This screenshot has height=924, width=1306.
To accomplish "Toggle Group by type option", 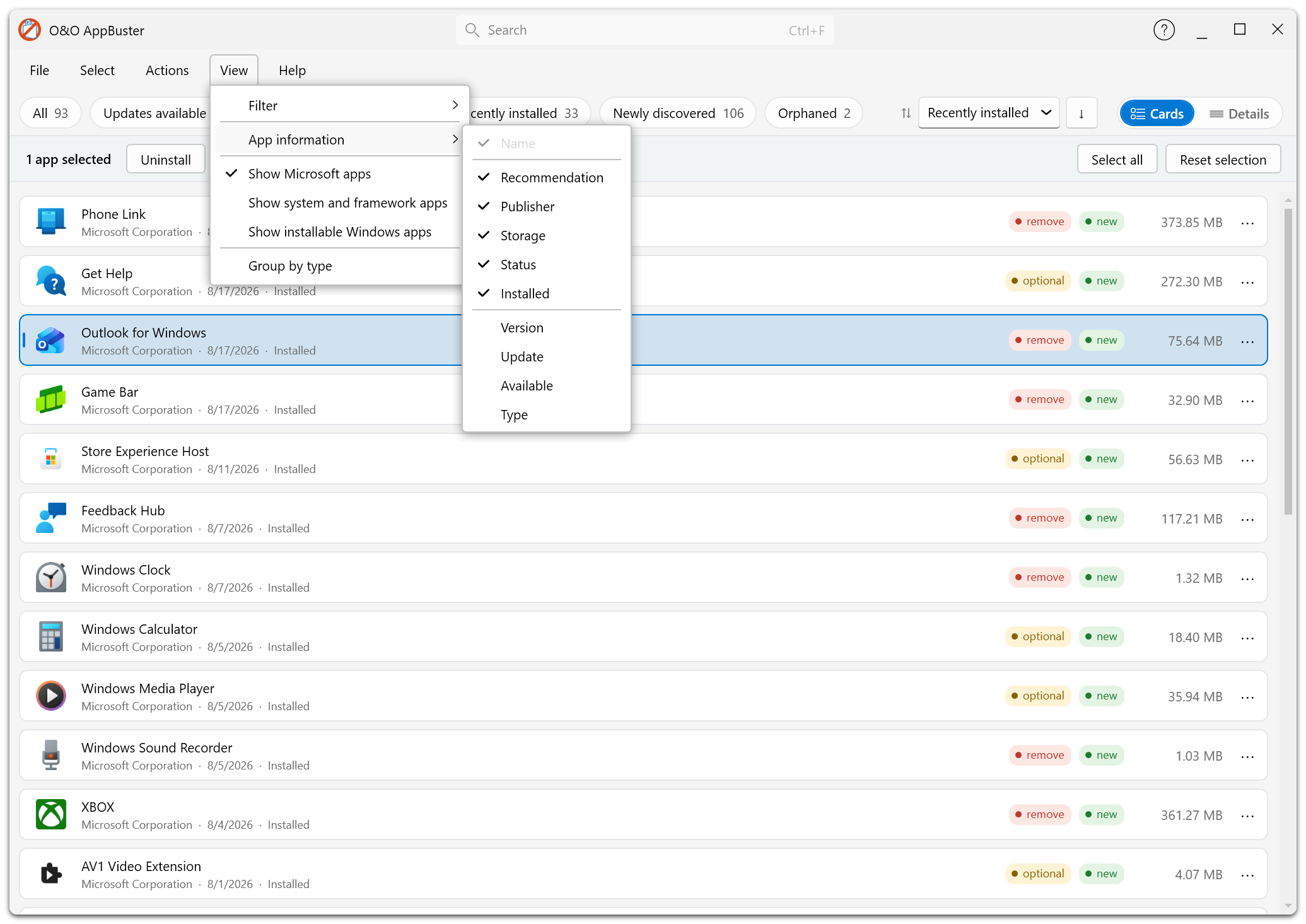I will coord(339,266).
